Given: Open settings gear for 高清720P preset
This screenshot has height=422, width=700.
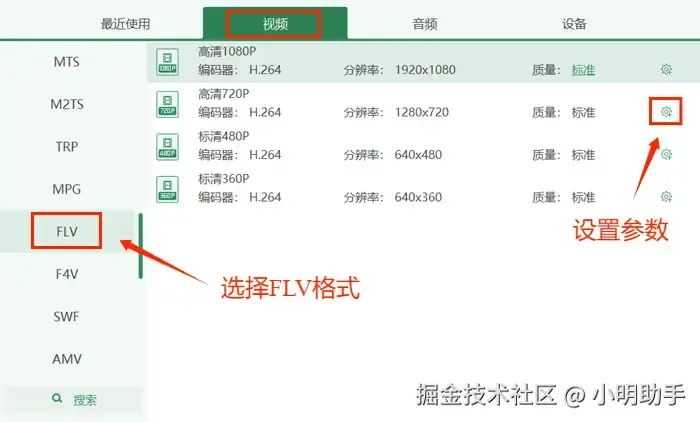Looking at the screenshot, I should pos(666,112).
